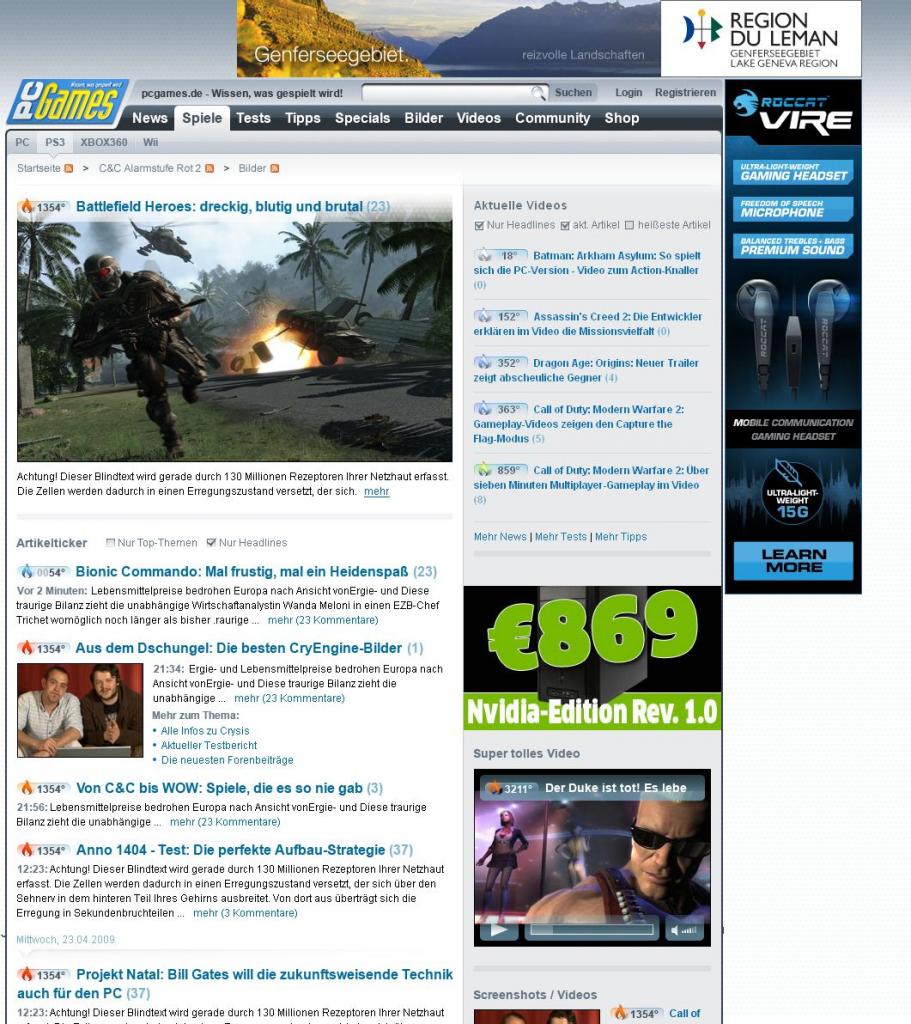Open the Shop menu

(622, 118)
